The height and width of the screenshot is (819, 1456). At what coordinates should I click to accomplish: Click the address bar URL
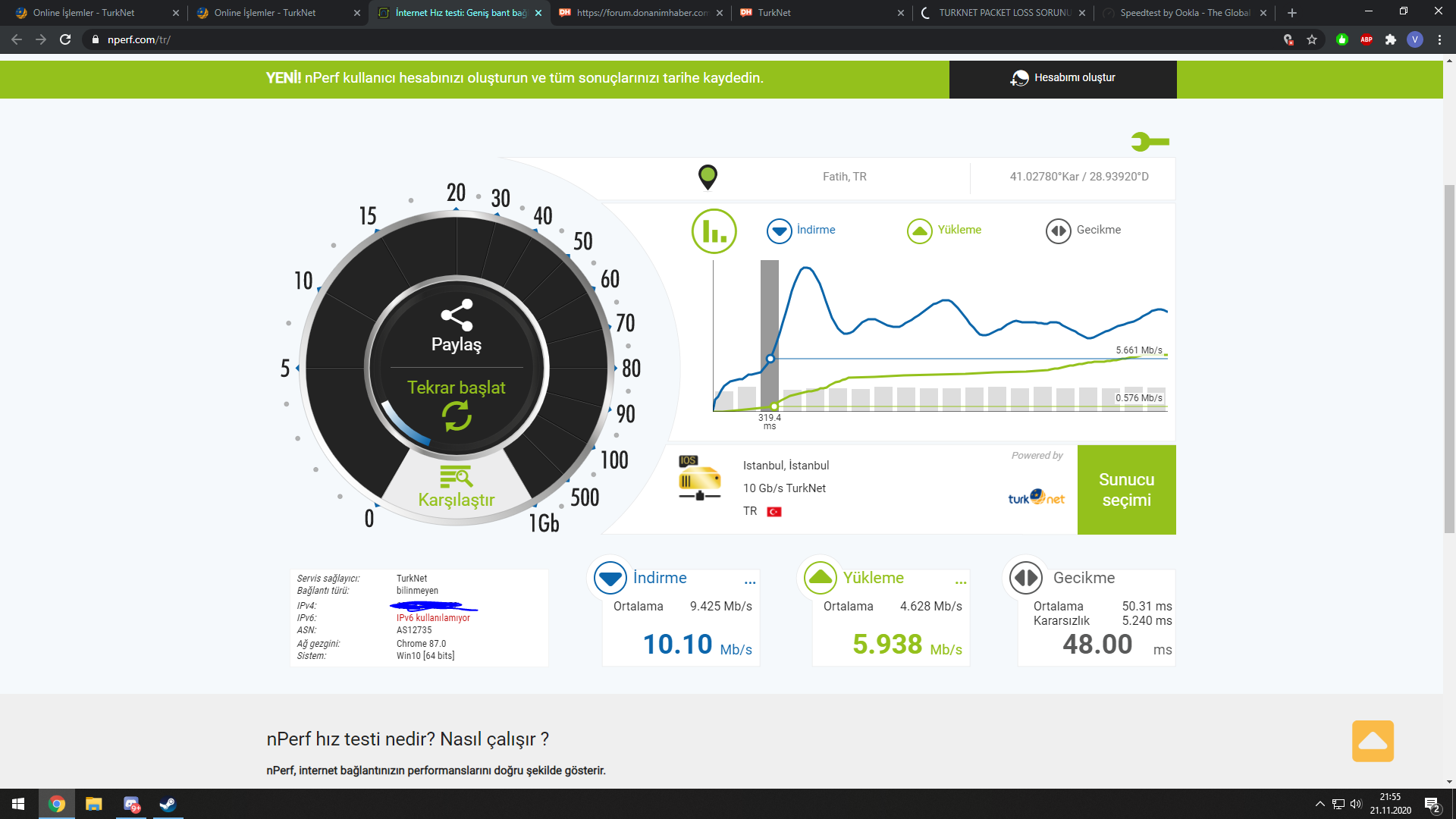click(139, 39)
